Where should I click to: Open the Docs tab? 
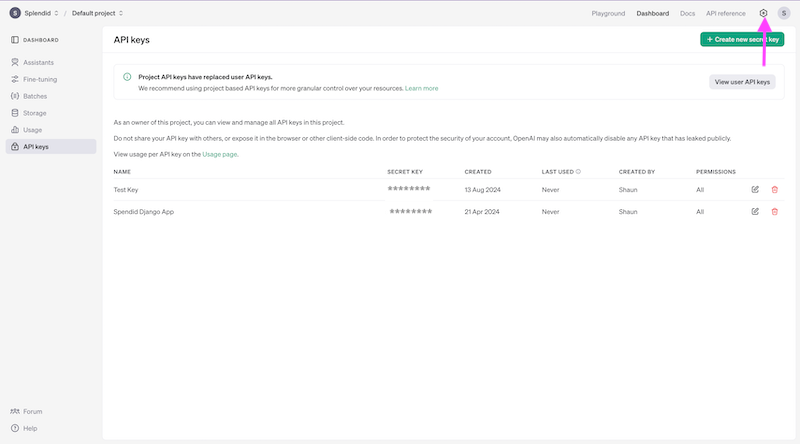click(x=687, y=13)
